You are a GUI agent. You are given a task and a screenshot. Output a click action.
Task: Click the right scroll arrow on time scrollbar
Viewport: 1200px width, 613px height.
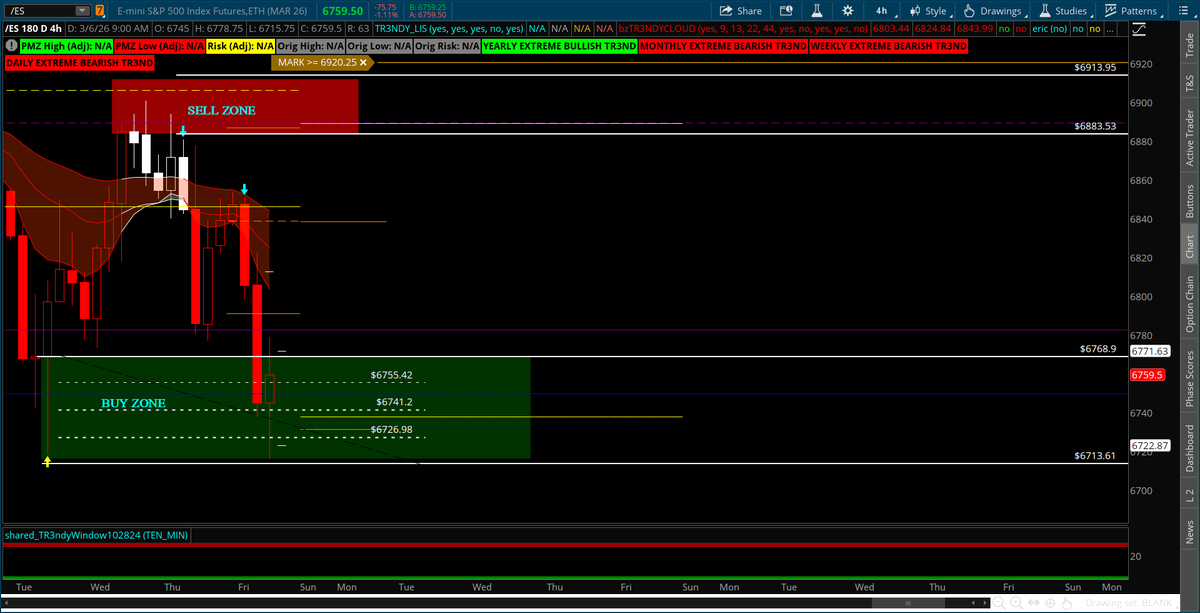click(985, 603)
